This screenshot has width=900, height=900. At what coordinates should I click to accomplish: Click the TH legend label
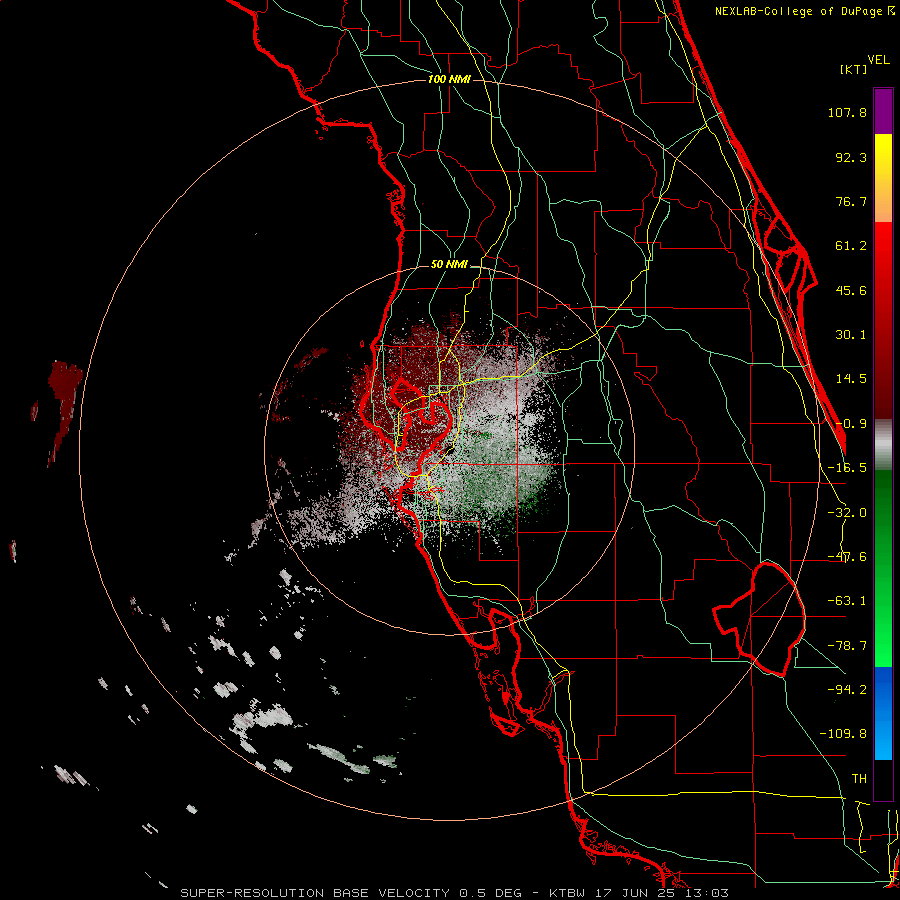coord(859,778)
